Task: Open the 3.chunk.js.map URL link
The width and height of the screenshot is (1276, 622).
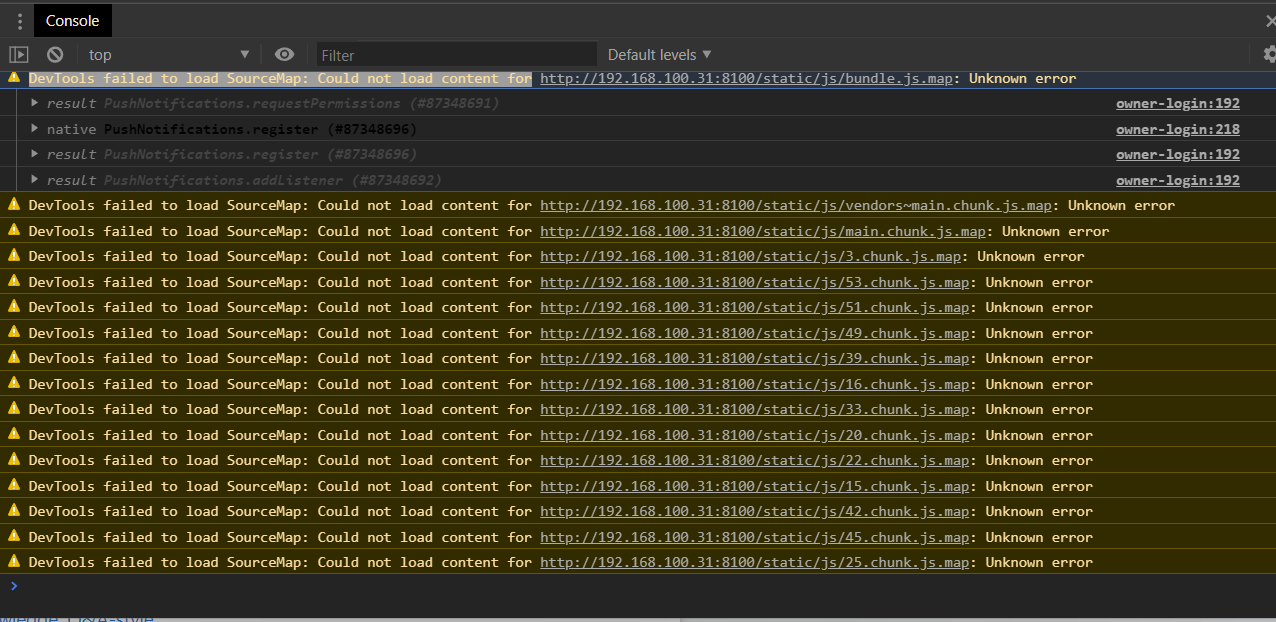Action: 750,256
